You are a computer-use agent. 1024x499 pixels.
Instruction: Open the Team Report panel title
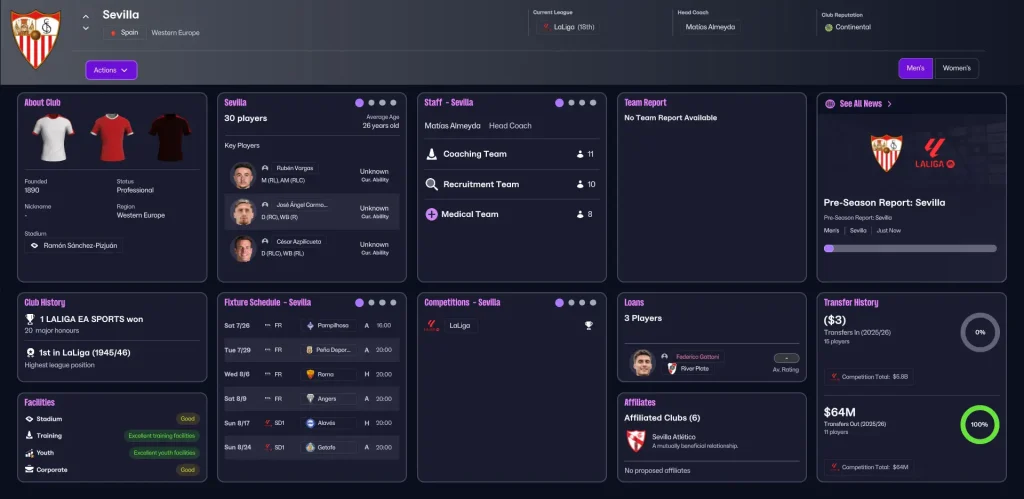pyautogui.click(x=645, y=103)
